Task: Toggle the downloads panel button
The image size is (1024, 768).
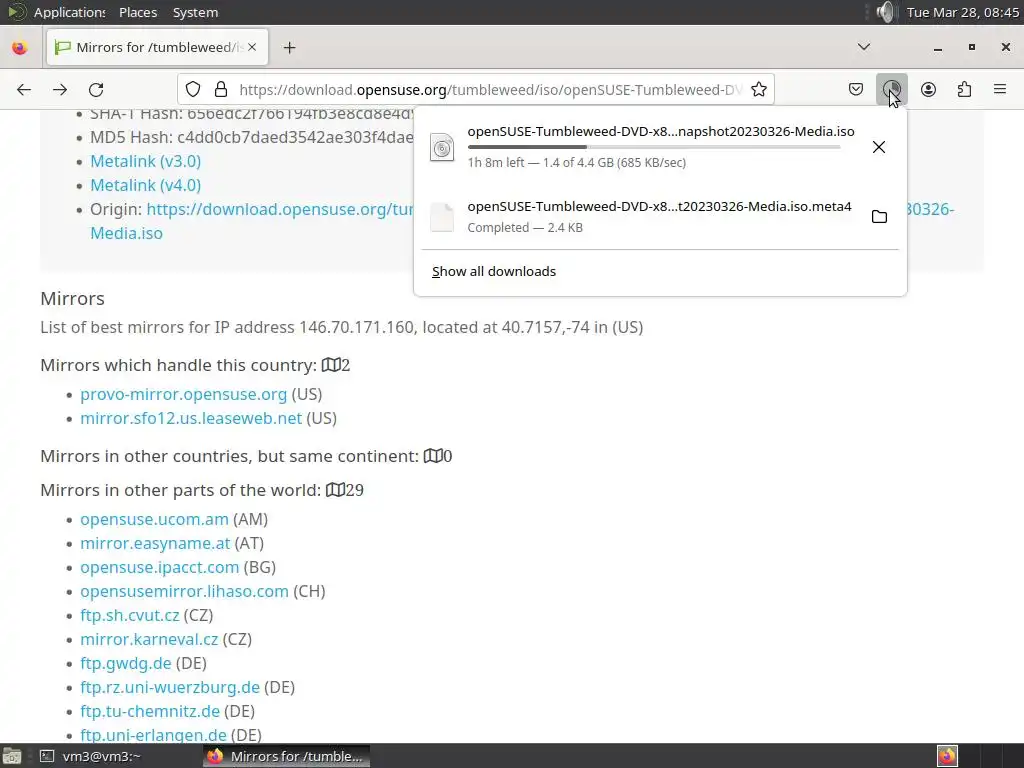Action: coord(891,89)
